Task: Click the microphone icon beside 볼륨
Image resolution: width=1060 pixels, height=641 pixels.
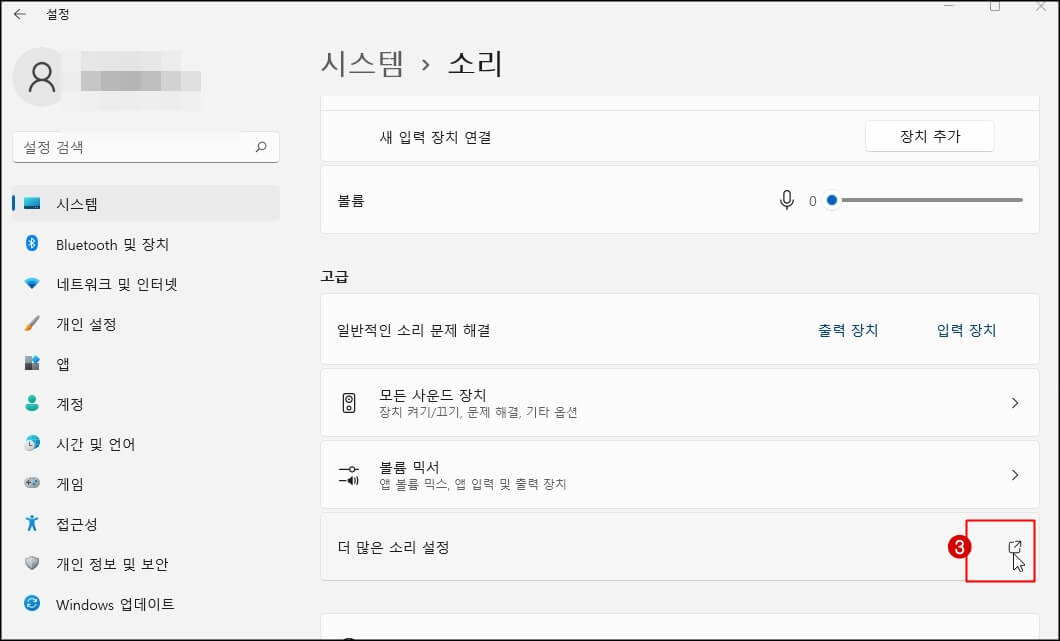Action: 795,200
